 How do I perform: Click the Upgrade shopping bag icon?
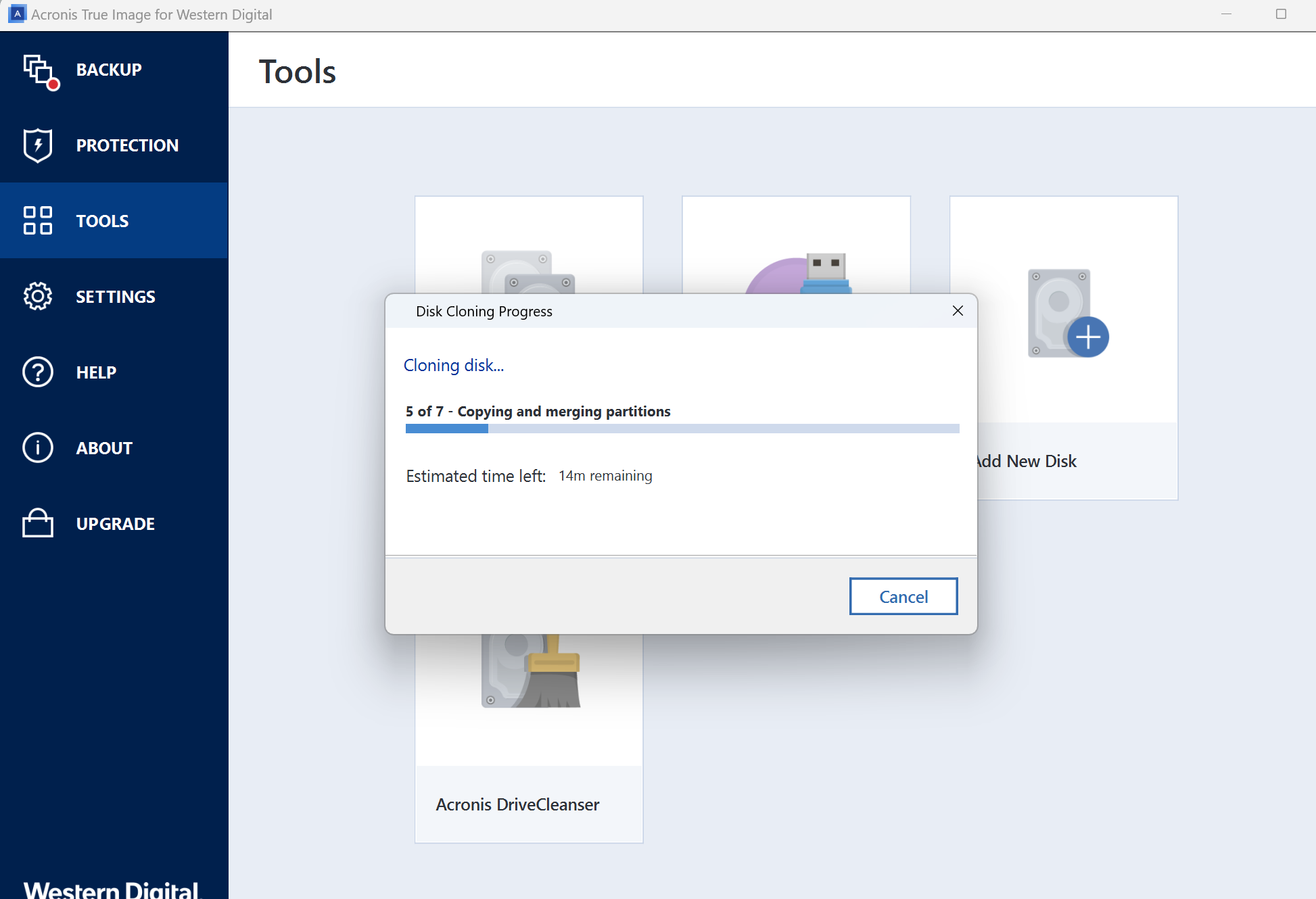coord(38,524)
